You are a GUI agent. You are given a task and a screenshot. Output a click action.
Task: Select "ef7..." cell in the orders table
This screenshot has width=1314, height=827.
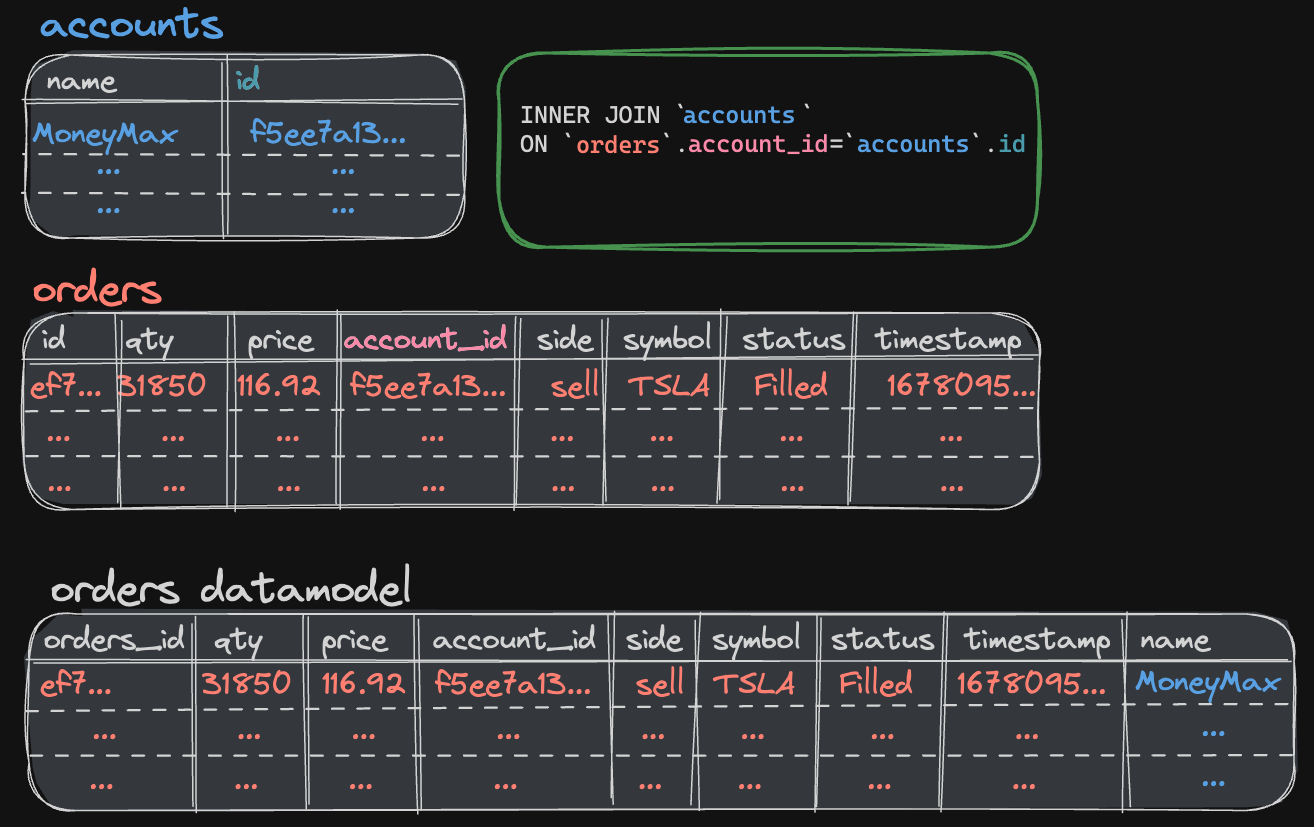[66, 386]
